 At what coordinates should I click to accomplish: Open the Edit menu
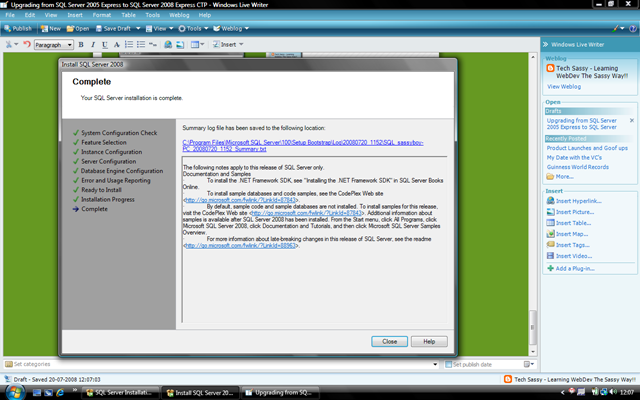click(x=30, y=15)
